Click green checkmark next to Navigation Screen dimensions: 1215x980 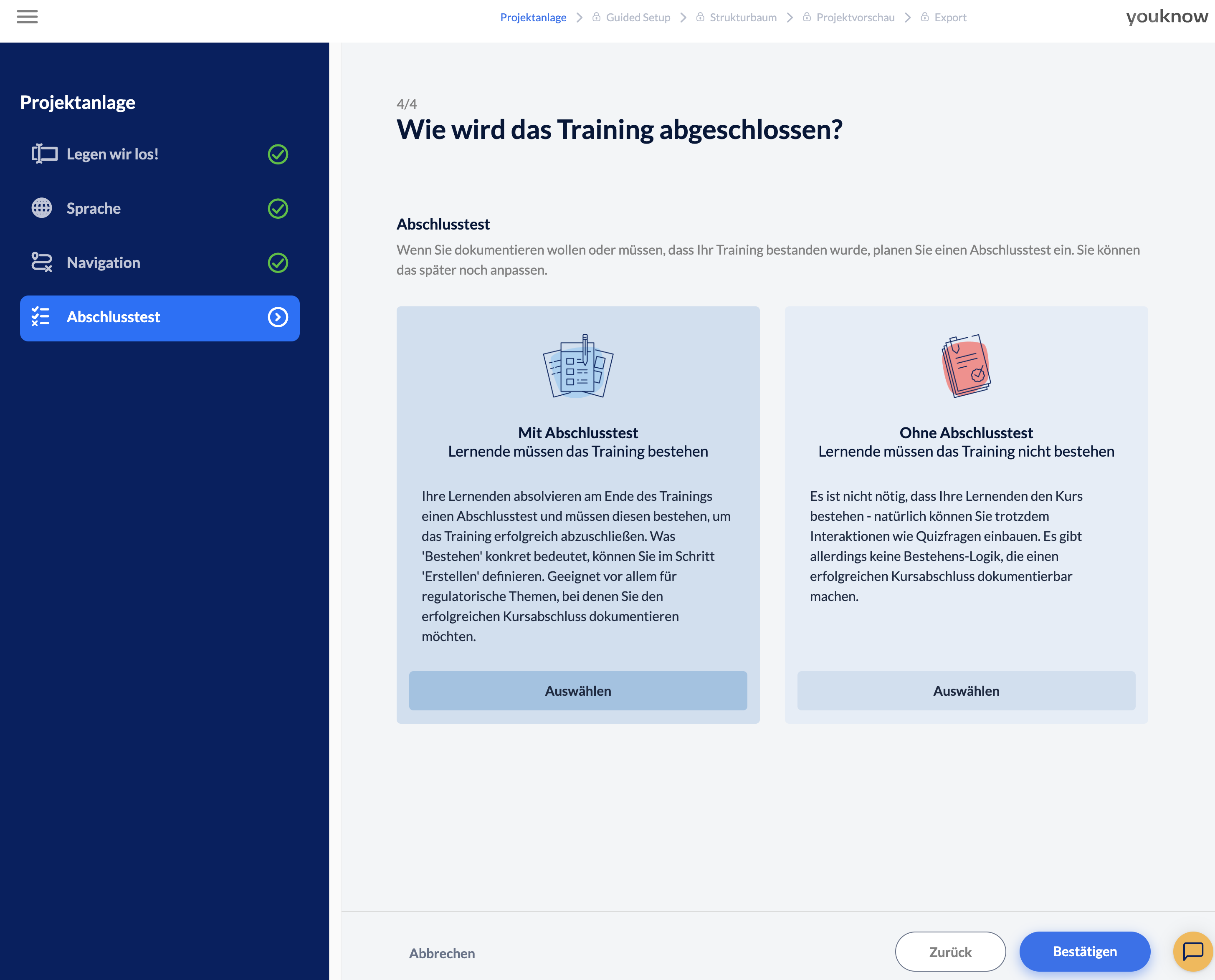278,263
